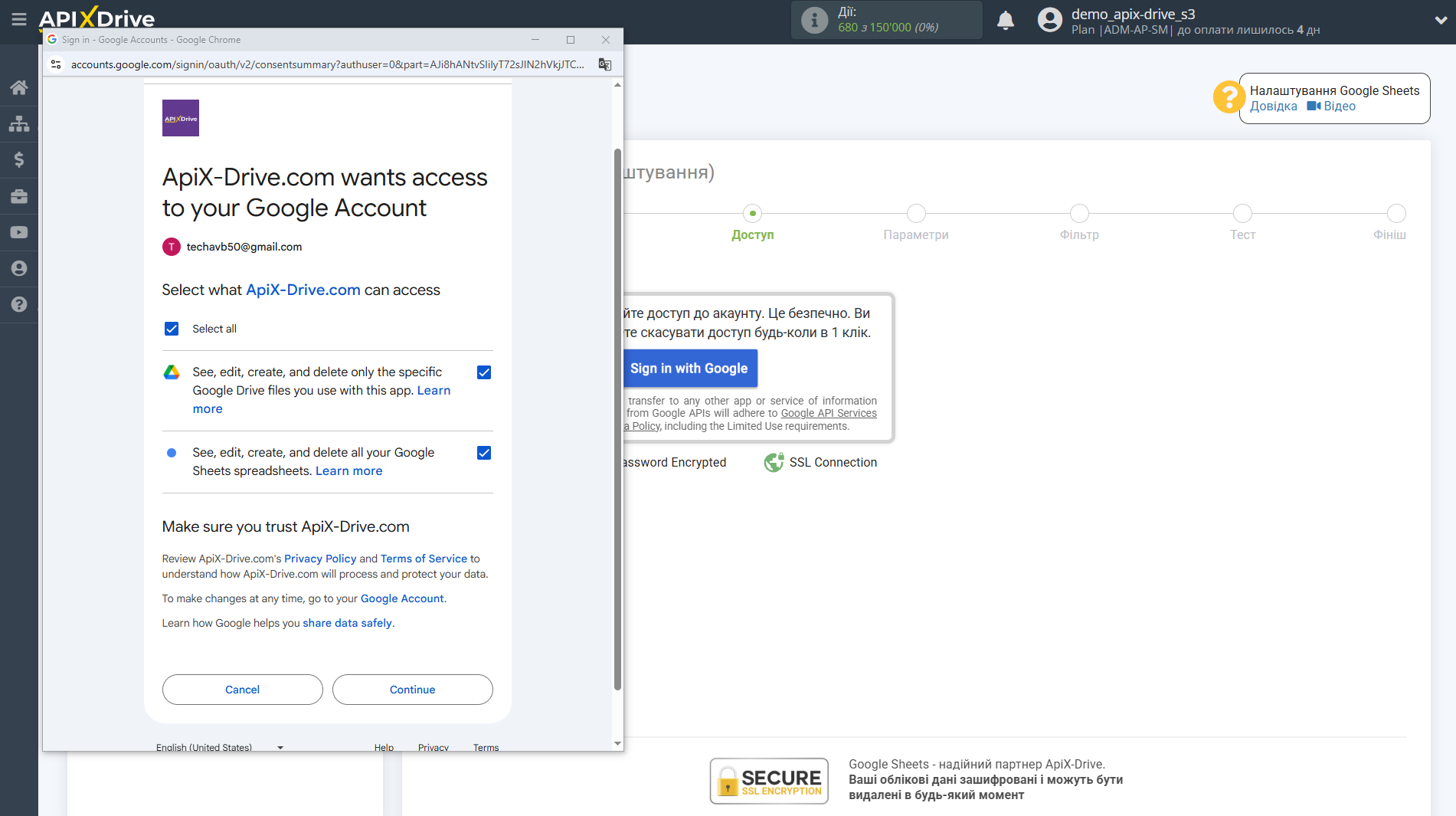Click the Continue button
This screenshot has width=1456, height=816.
pyautogui.click(x=413, y=690)
